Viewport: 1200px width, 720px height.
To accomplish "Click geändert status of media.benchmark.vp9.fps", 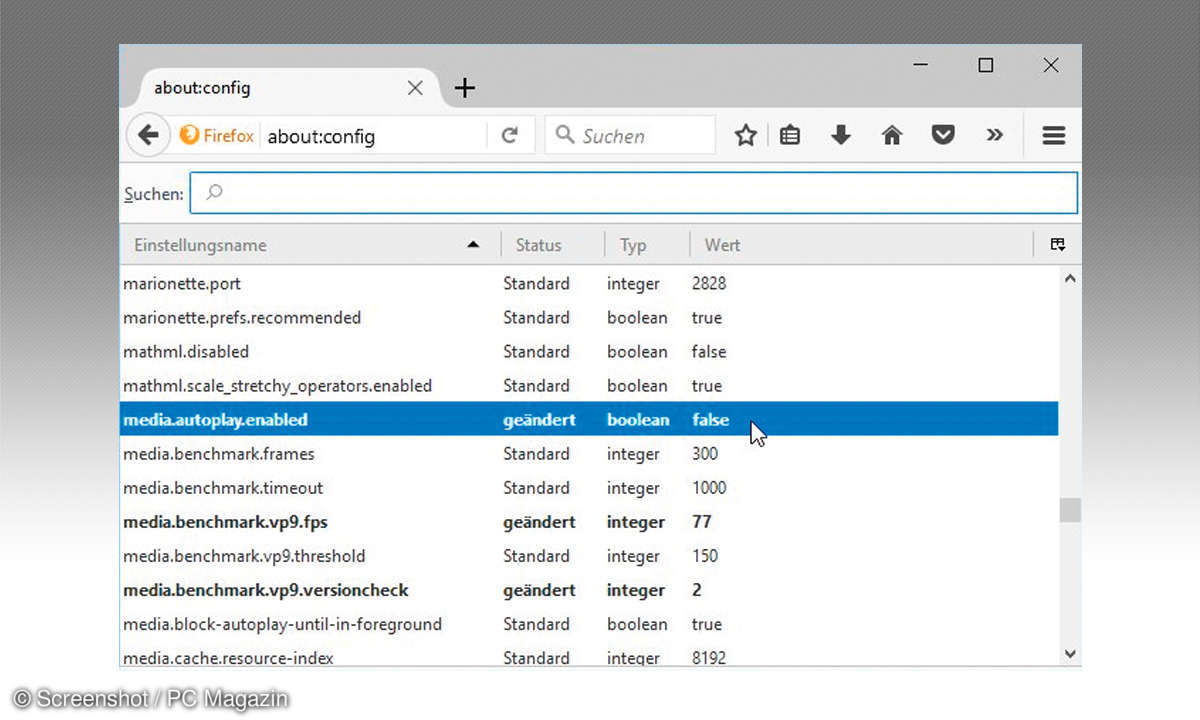I will pos(539,522).
